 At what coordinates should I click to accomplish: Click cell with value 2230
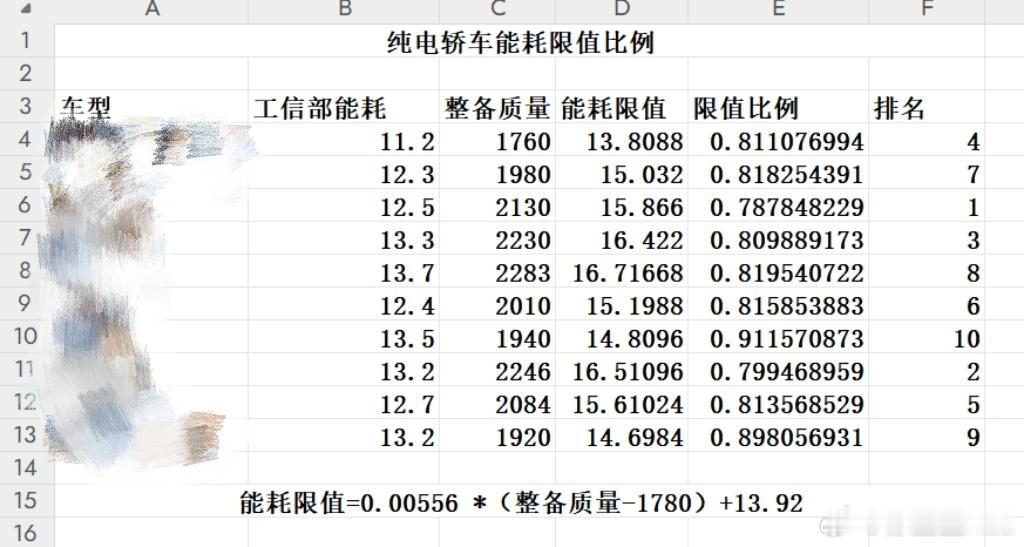(x=498, y=240)
